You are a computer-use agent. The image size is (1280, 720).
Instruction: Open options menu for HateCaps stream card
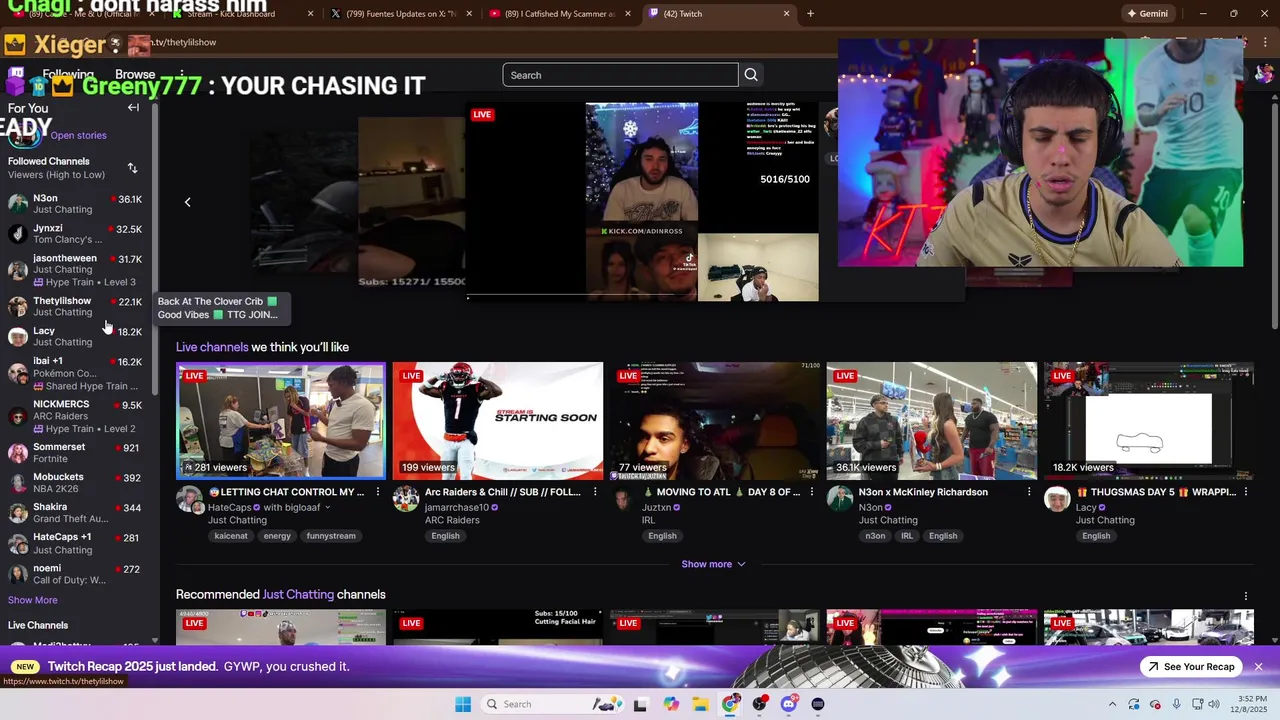pyautogui.click(x=378, y=492)
